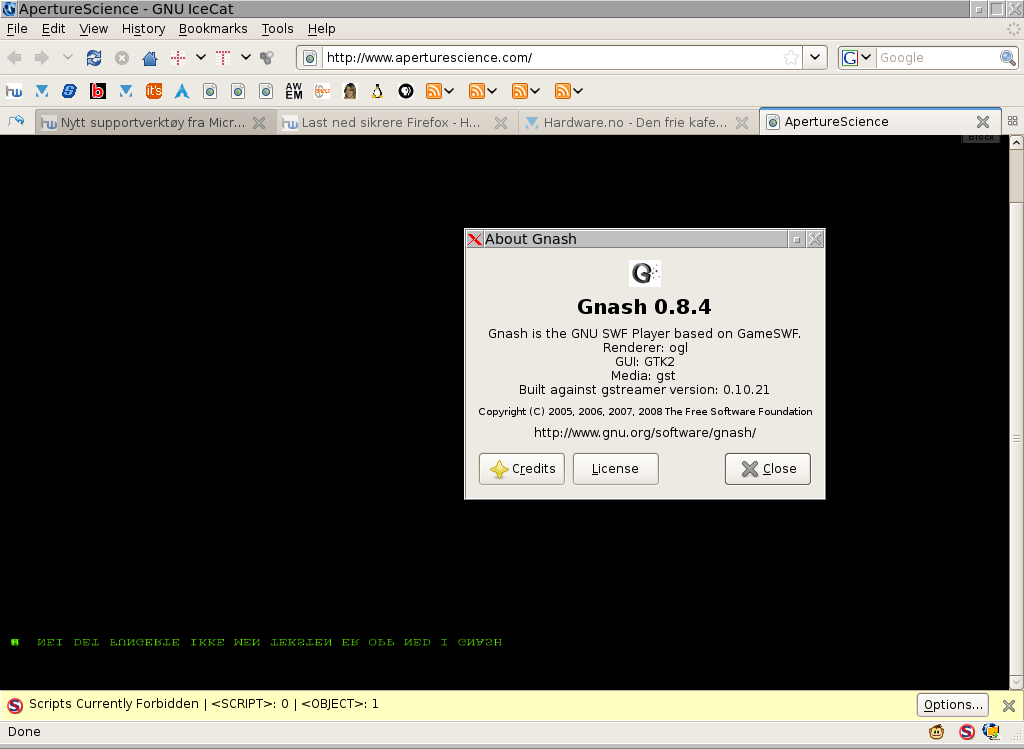Click the Greasemonkey monkey status icon
1024x749 pixels.
[937, 732]
